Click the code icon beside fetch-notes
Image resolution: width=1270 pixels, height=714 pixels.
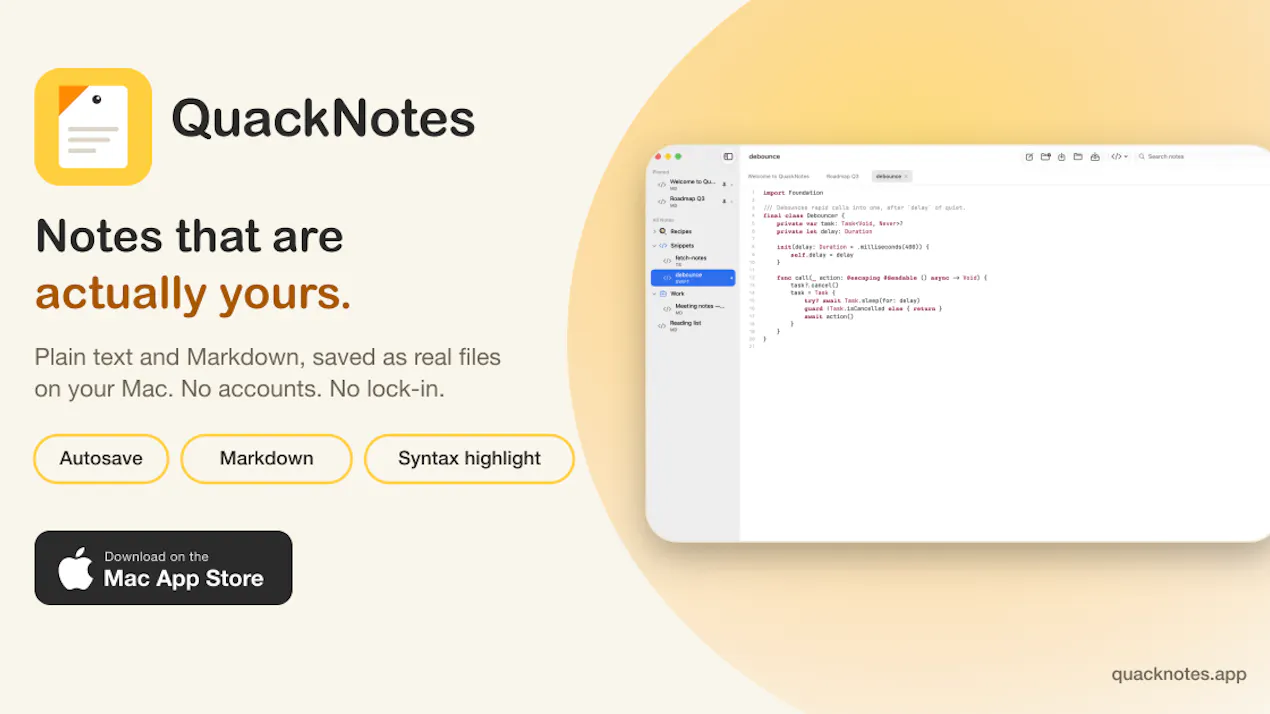(667, 261)
